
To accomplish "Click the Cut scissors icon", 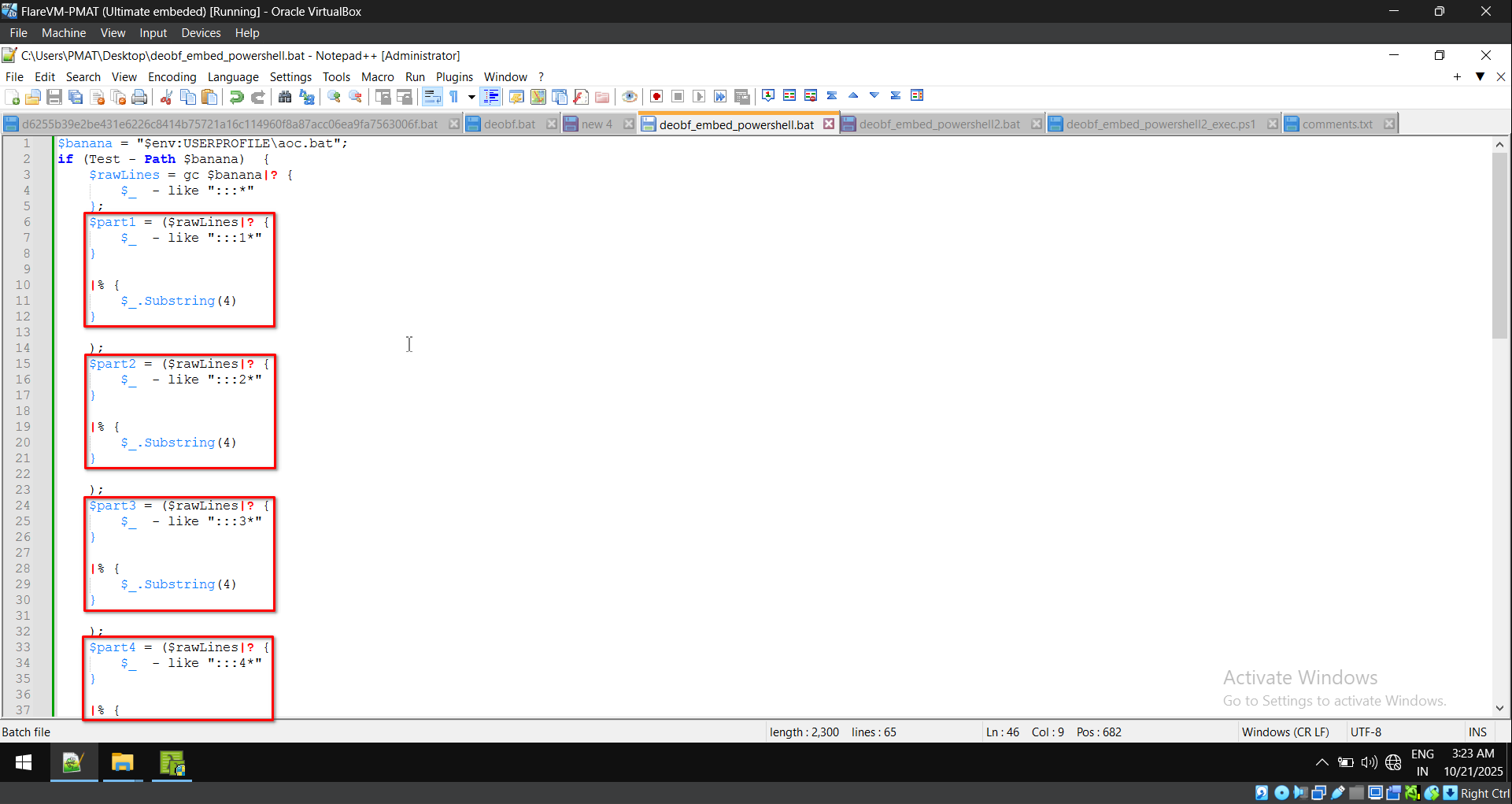I will coord(166,97).
